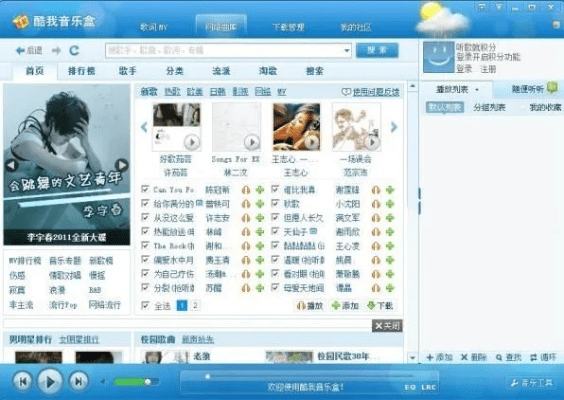564x400 pixels.
Task: Play 秋歌 by 小沈阳 via headphone icon
Action: 376,204
